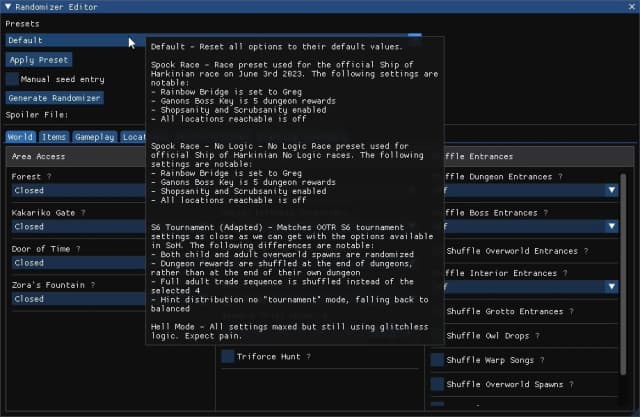Open the Zora's Fountain dropdown
Viewport: 640px width, 417px height.
tap(78, 299)
